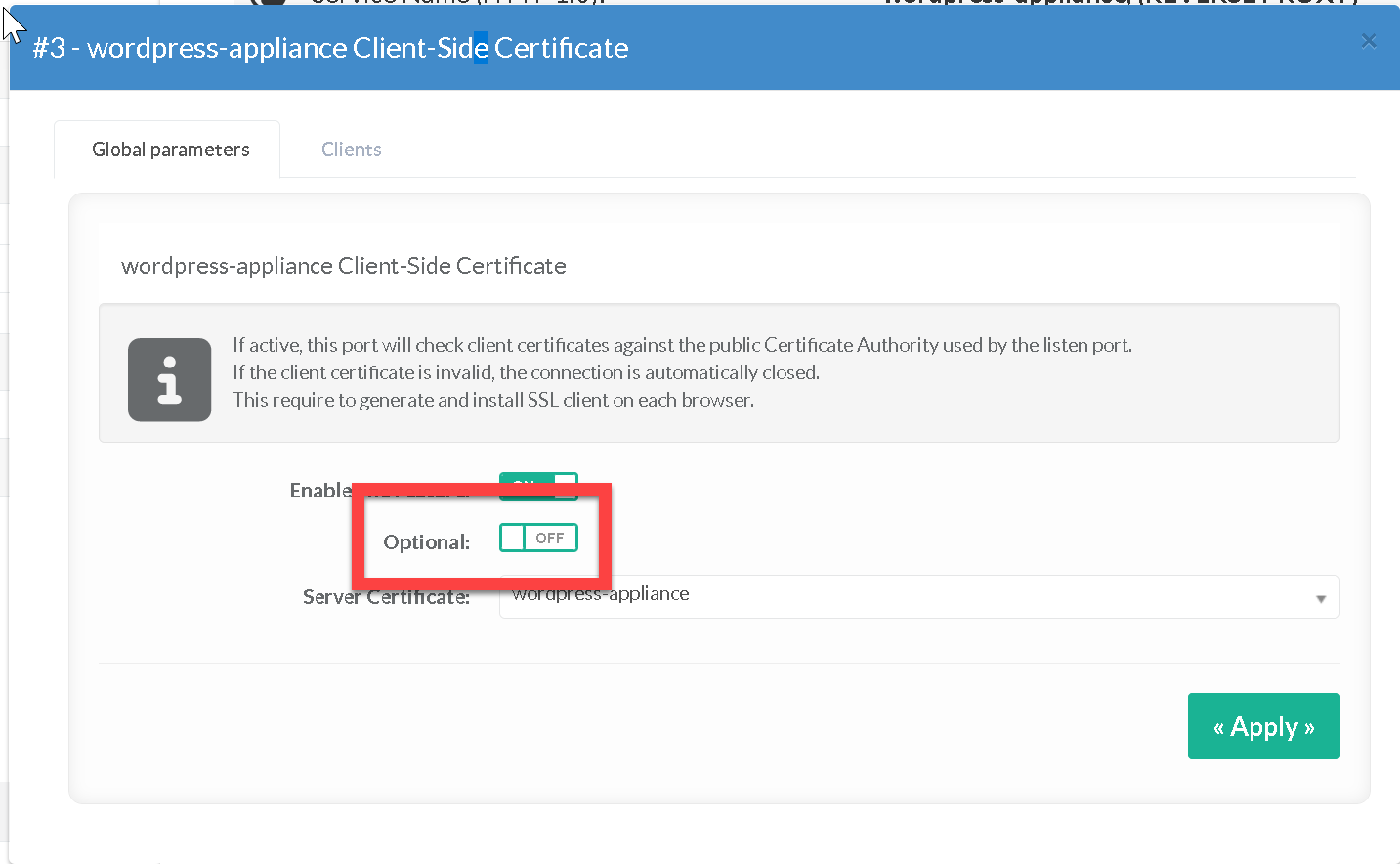Click the "Optional:" label
Viewport: 1400px width, 864px height.
tap(426, 542)
